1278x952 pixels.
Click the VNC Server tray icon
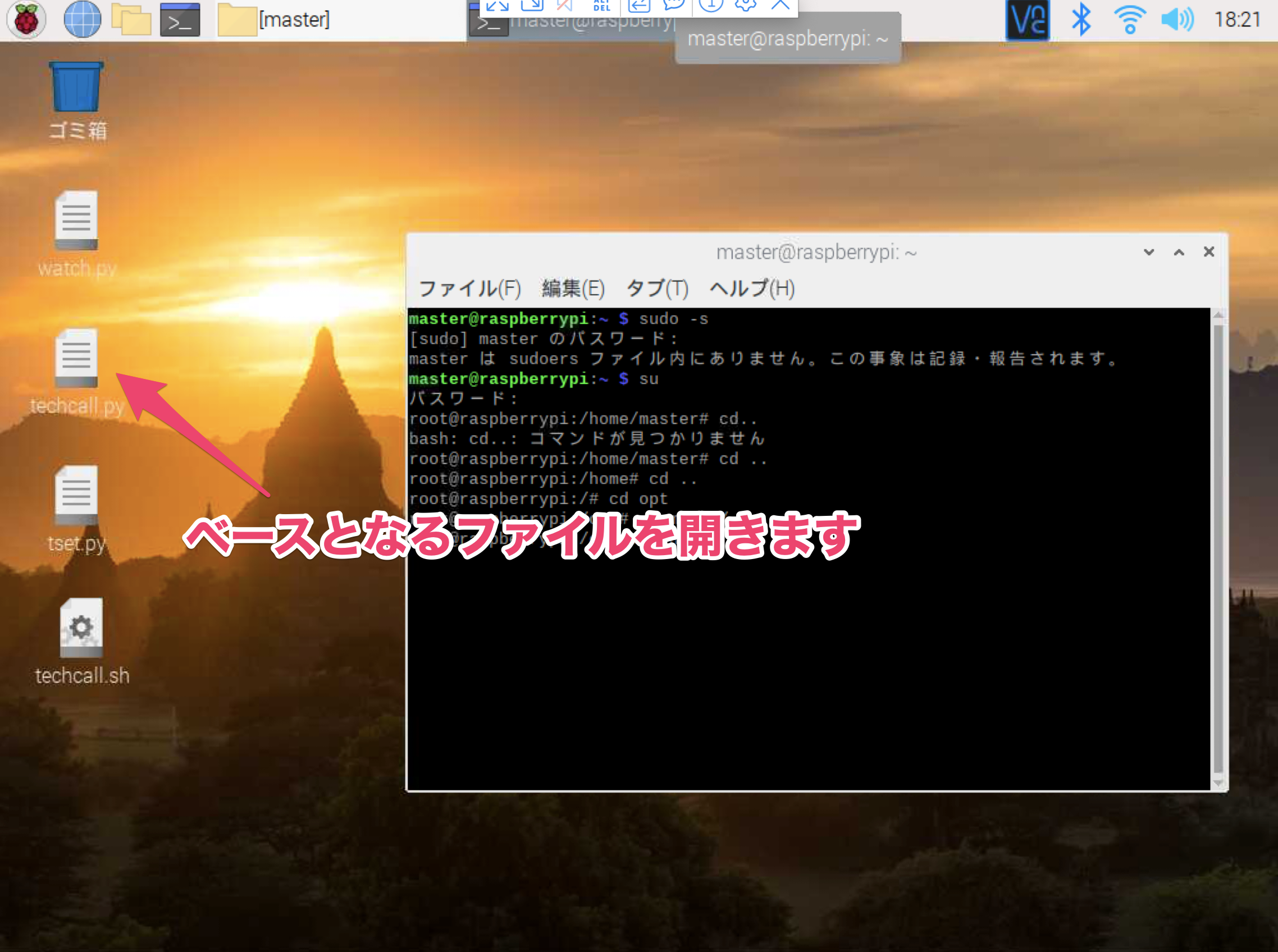pyautogui.click(x=1027, y=20)
